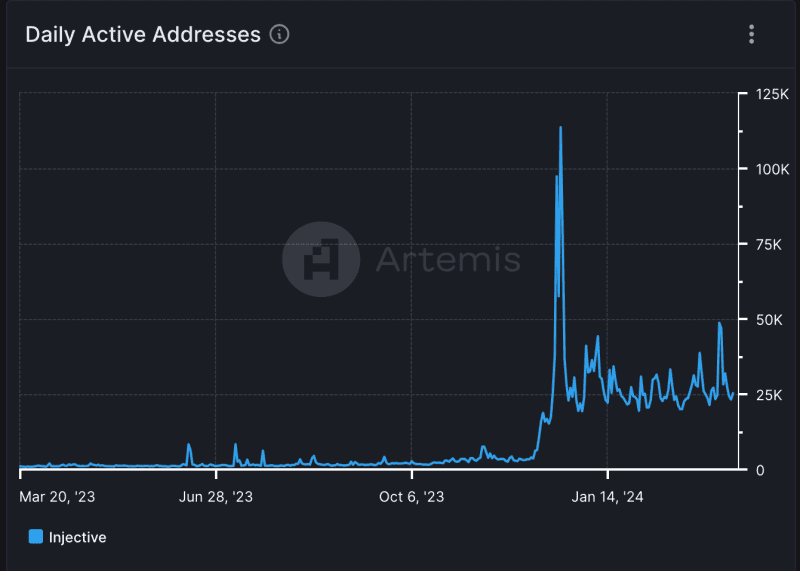Click the 125K y-axis label
This screenshot has width=800, height=571.
[772, 94]
